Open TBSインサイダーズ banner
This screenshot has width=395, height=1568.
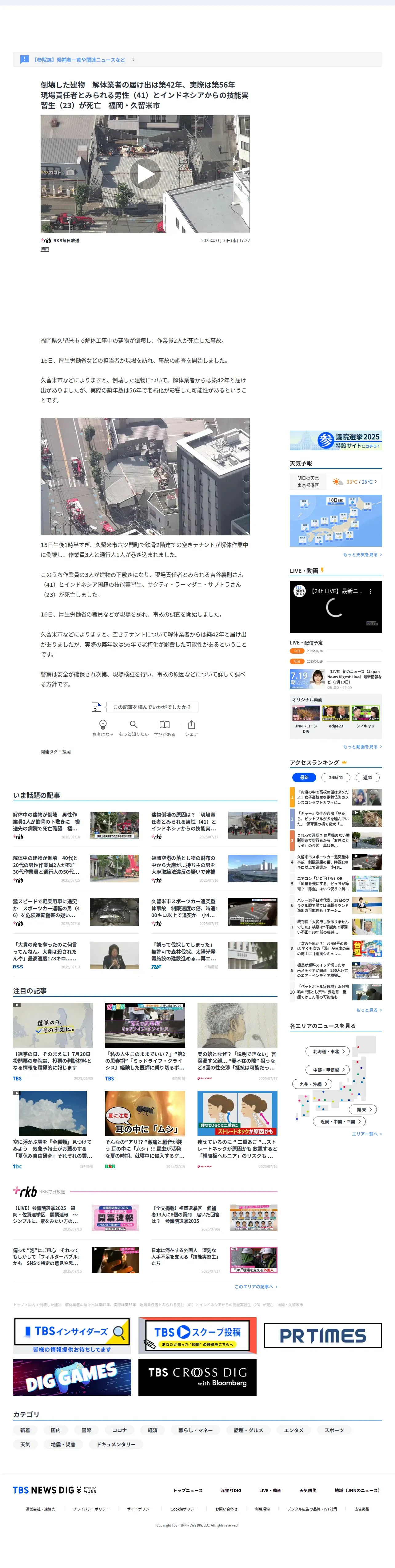[72, 1336]
